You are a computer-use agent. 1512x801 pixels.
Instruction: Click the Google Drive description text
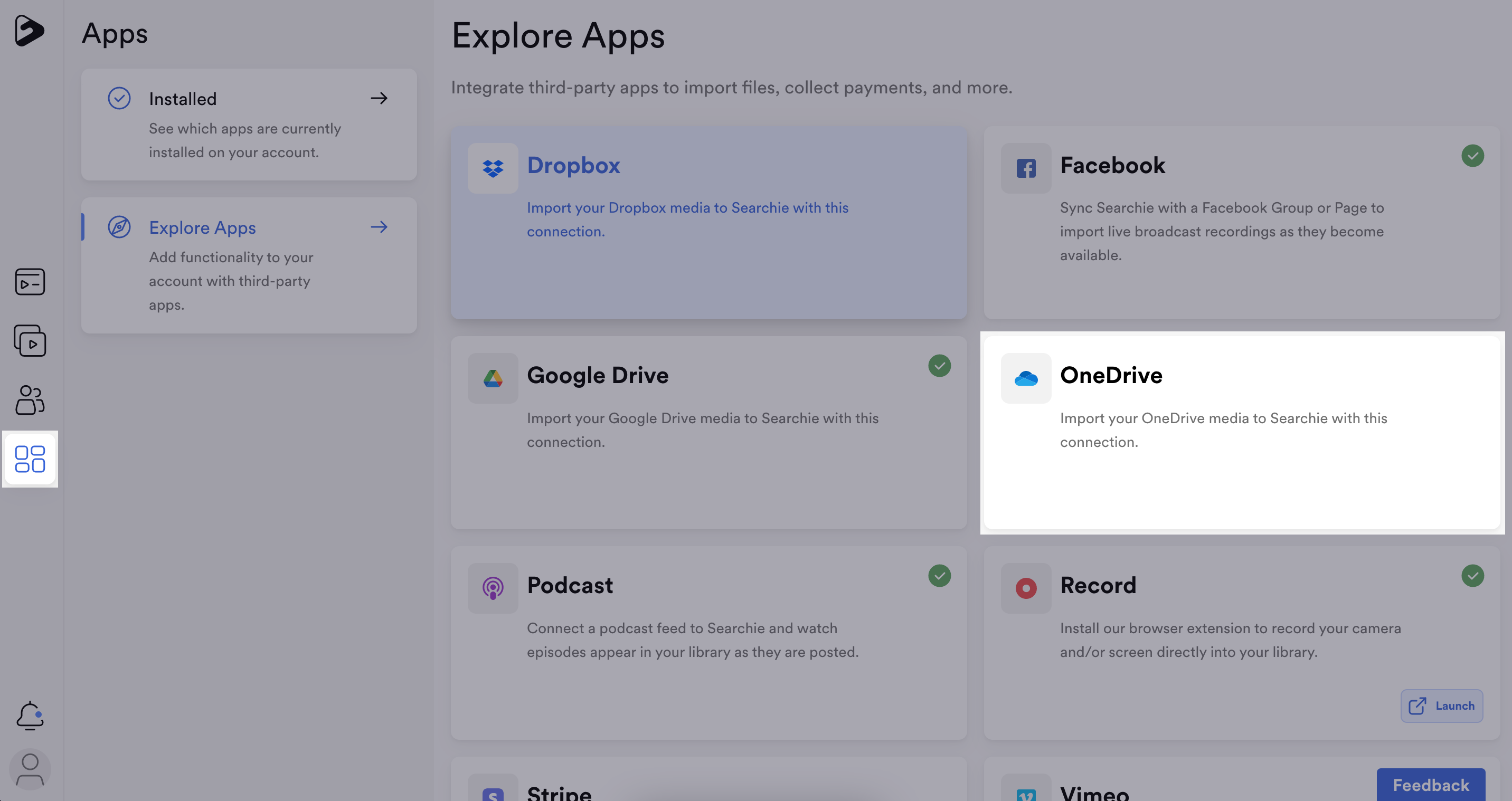coord(703,430)
